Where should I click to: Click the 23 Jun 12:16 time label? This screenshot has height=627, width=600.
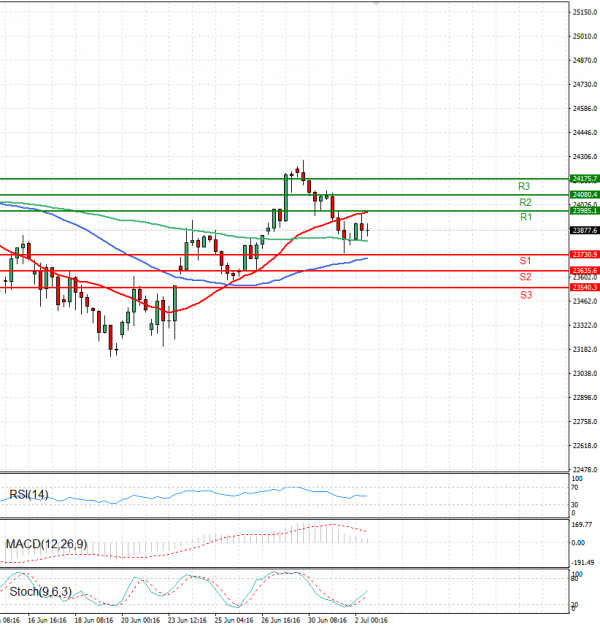point(187,620)
